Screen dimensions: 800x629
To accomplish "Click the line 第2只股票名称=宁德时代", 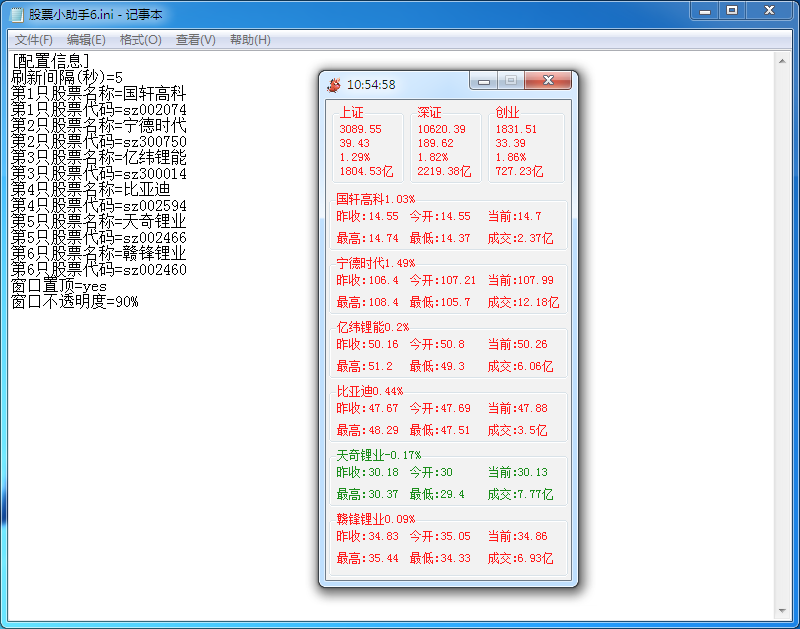I will (x=98, y=125).
